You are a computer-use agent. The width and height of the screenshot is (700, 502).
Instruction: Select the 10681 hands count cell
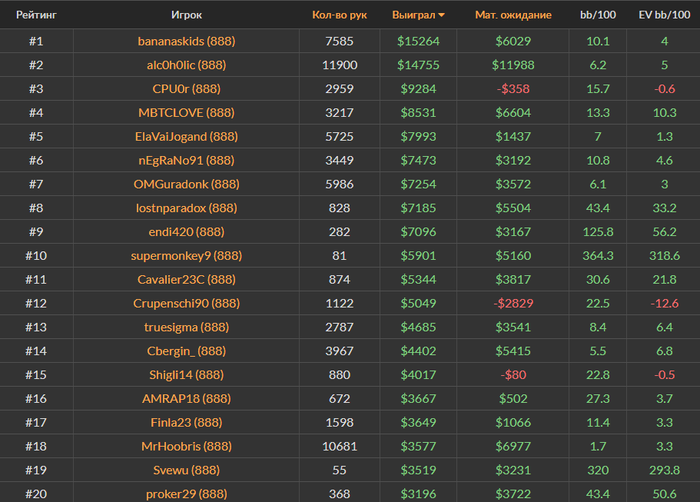point(339,446)
